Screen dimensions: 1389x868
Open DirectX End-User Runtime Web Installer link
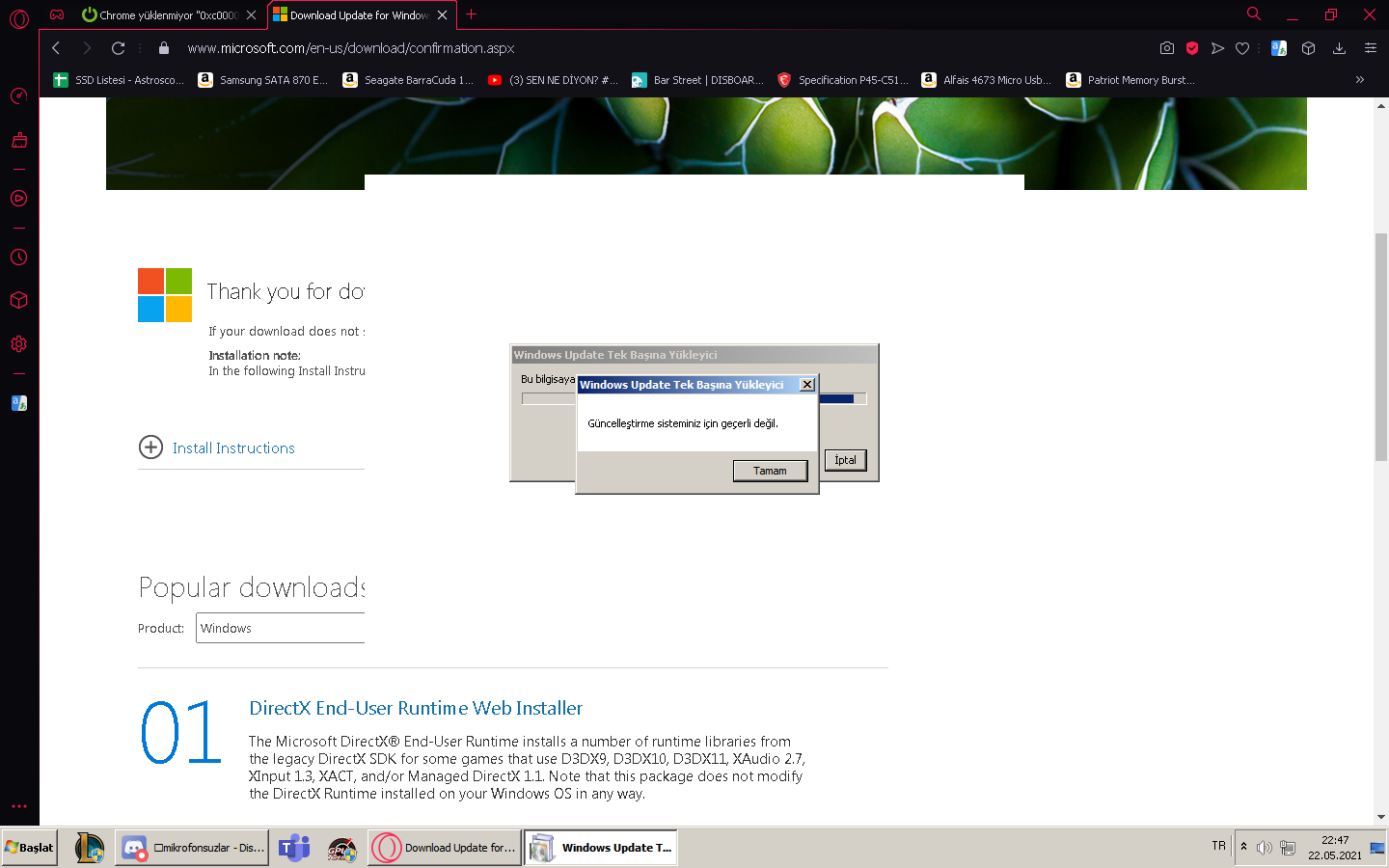(x=416, y=708)
